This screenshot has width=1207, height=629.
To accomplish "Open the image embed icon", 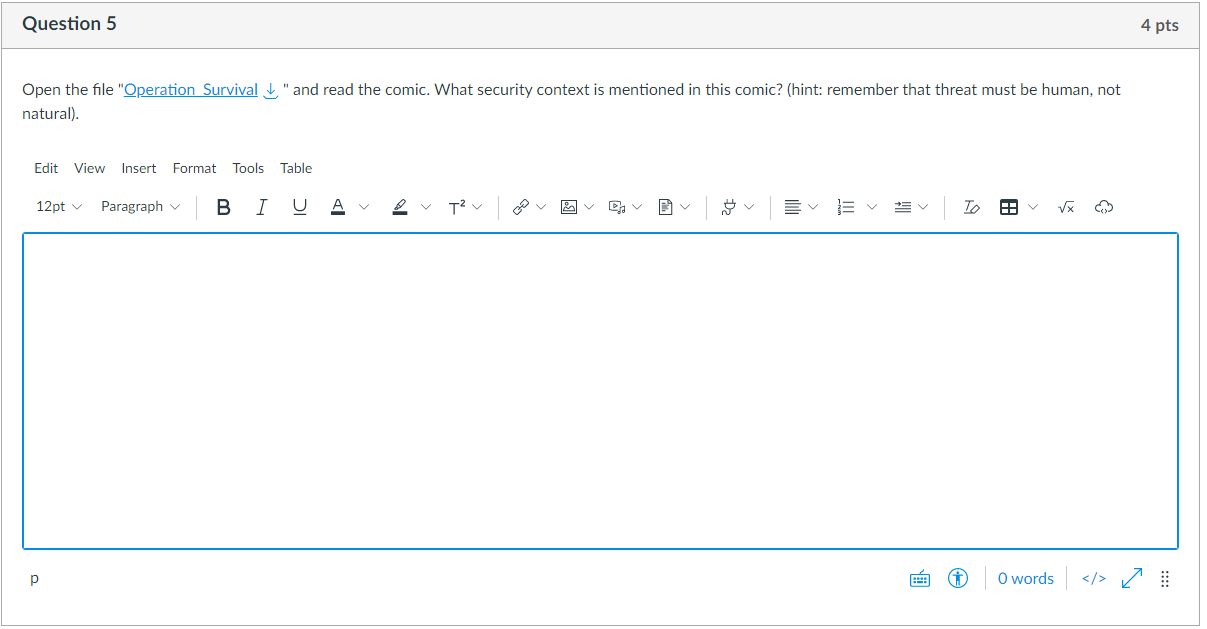I will 568,207.
